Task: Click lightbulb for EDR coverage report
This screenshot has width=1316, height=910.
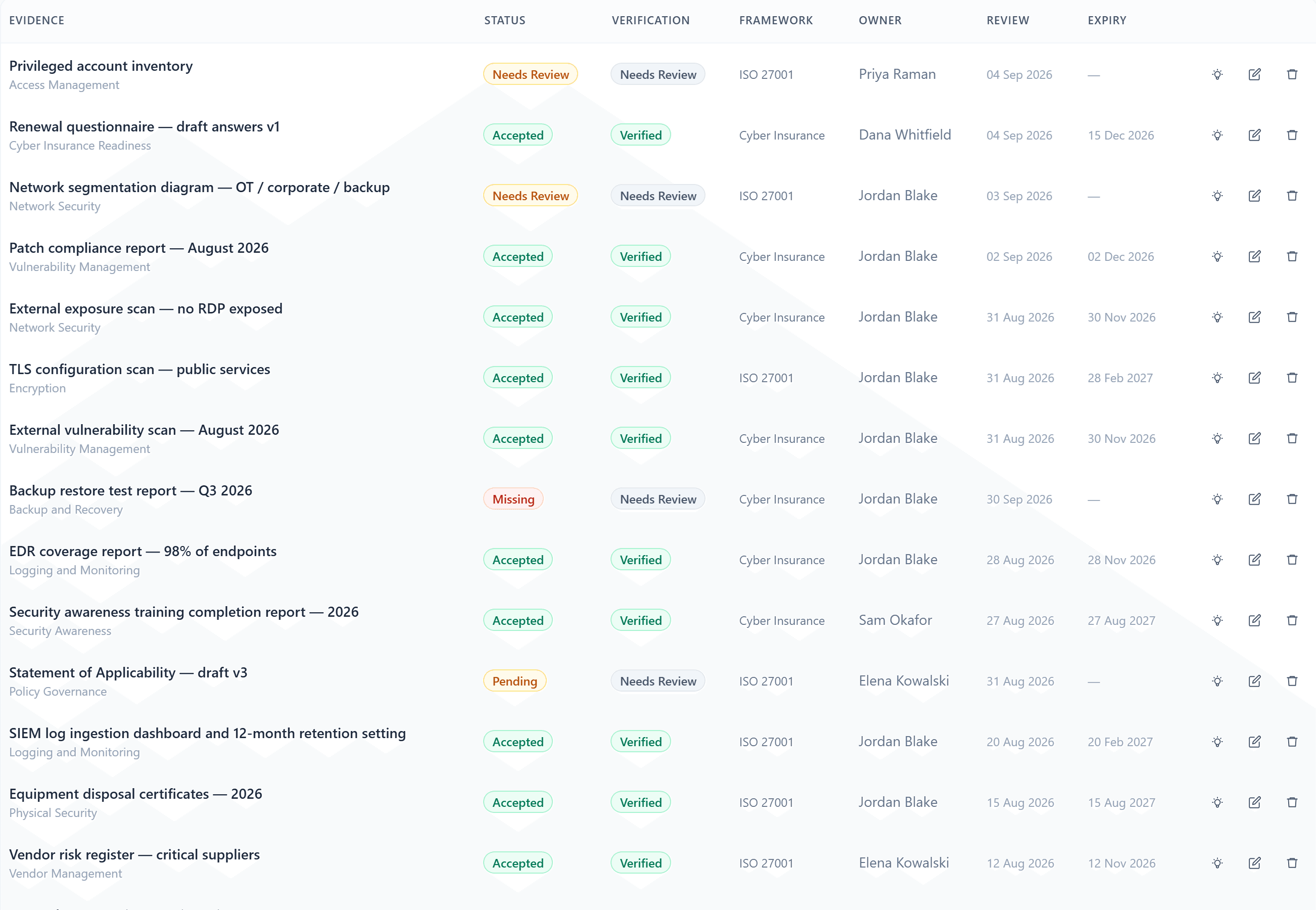Action: point(1217,560)
